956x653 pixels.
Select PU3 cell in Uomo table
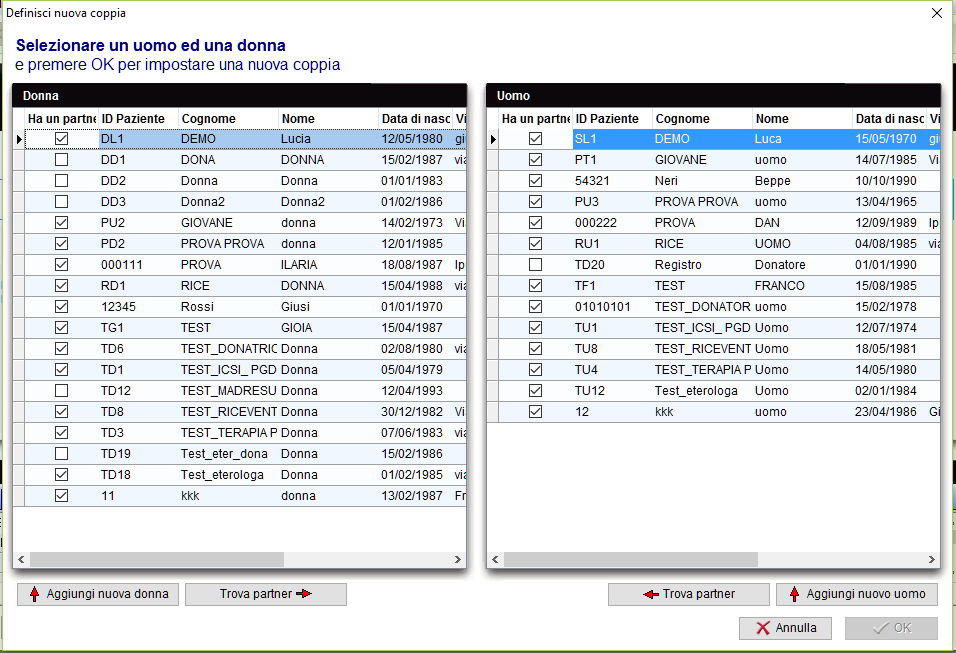click(x=612, y=202)
